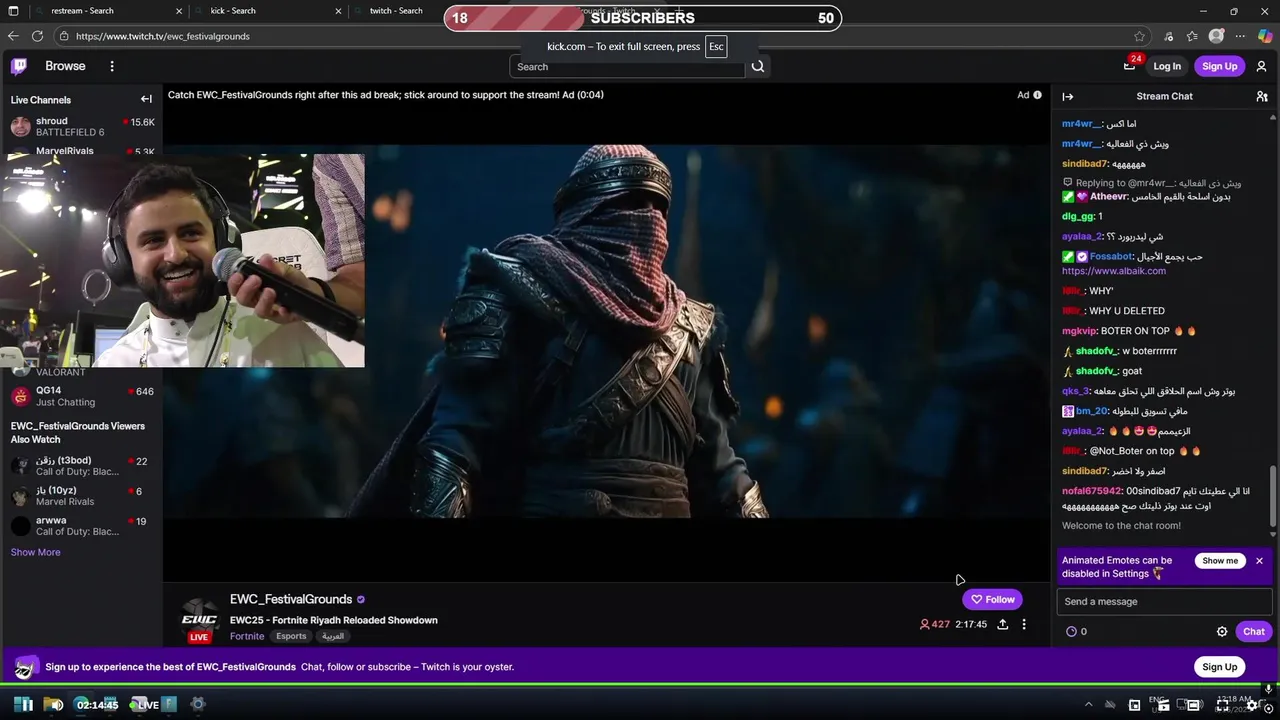Open stream more options three dots
The image size is (1280, 720).
point(1023,624)
